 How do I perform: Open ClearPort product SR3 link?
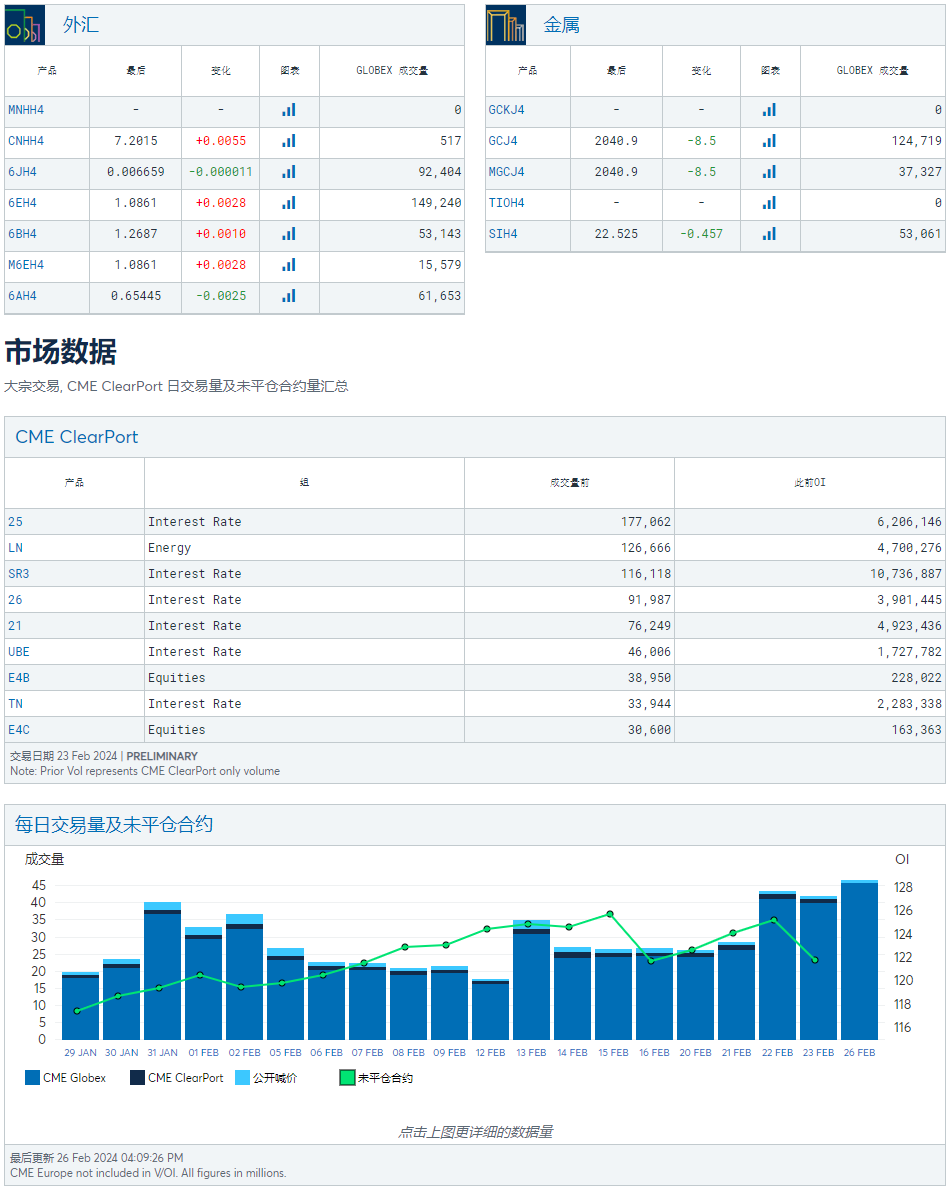18,574
